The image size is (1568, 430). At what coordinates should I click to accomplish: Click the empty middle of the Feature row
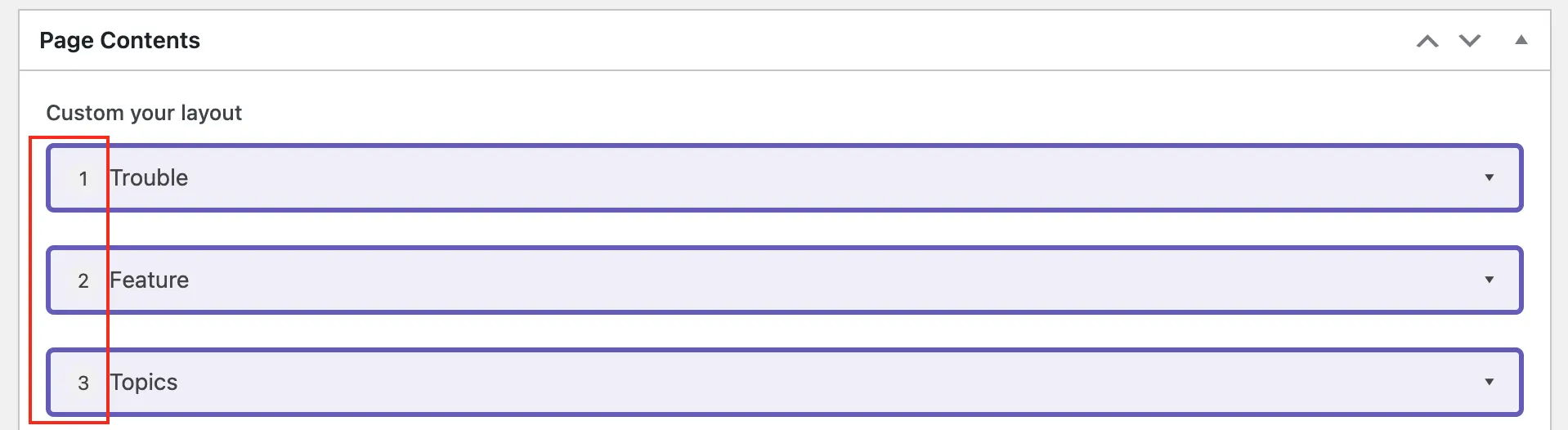pyautogui.click(x=785, y=280)
